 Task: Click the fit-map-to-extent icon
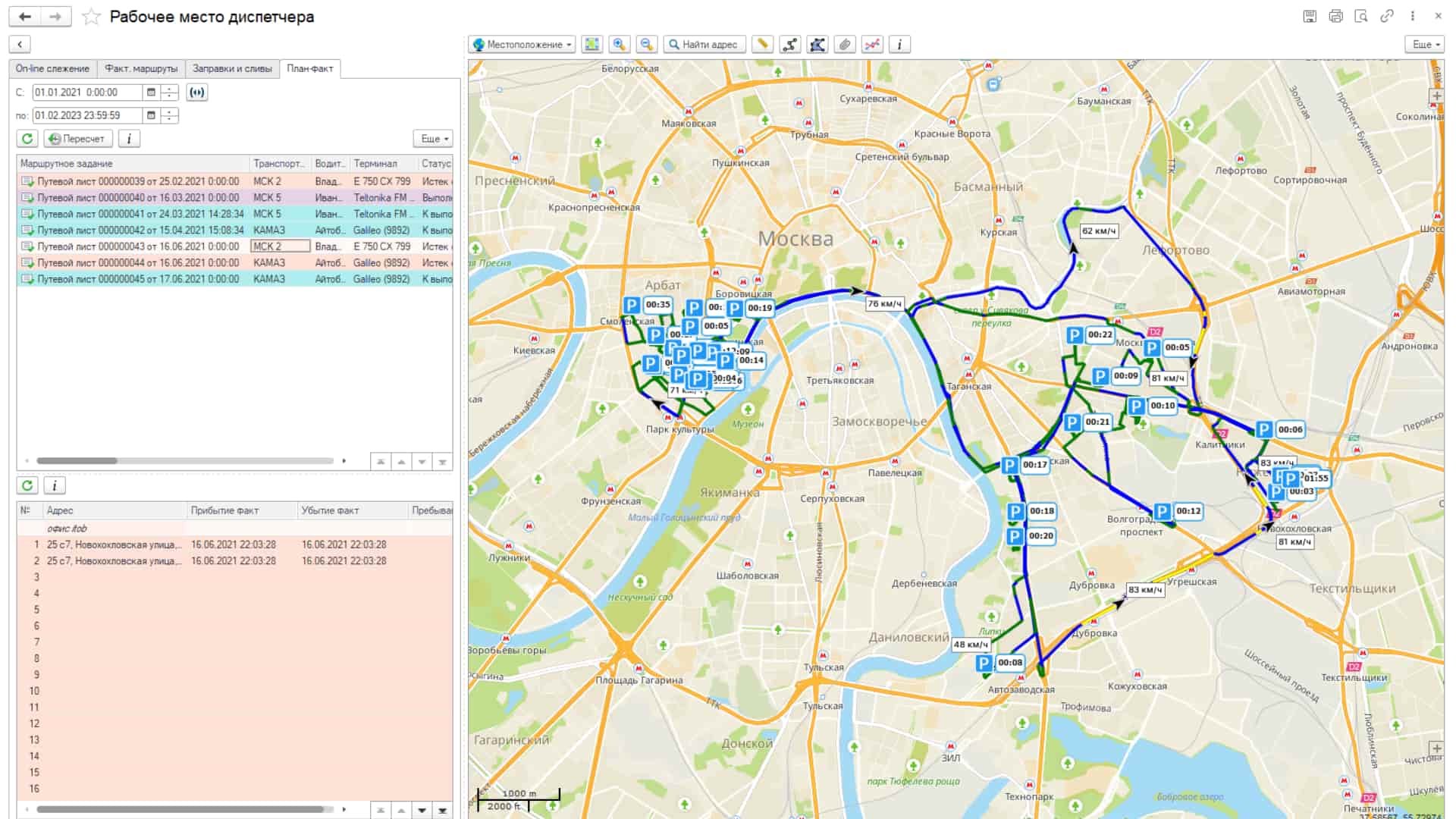point(591,45)
